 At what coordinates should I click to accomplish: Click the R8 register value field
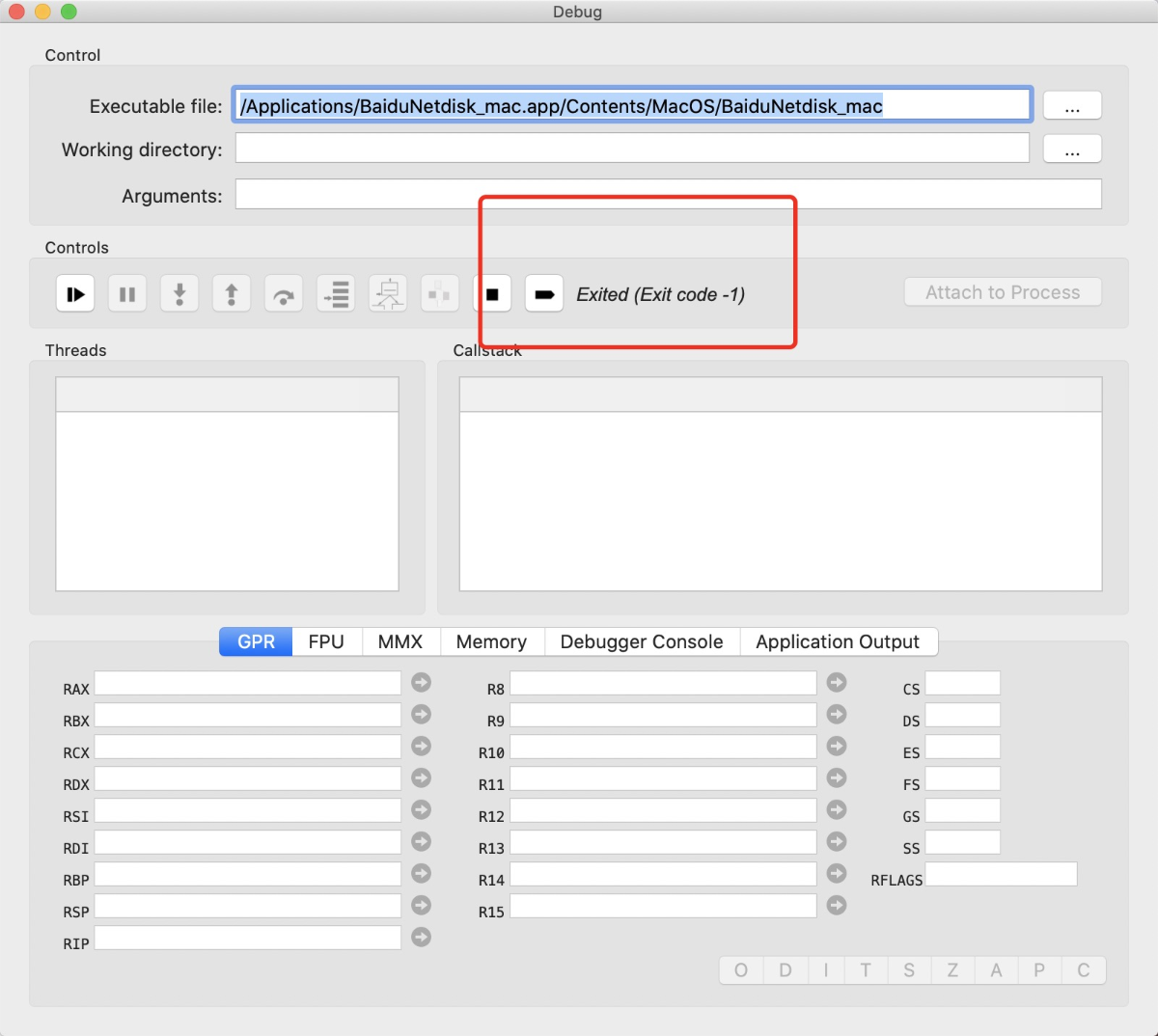(663, 683)
